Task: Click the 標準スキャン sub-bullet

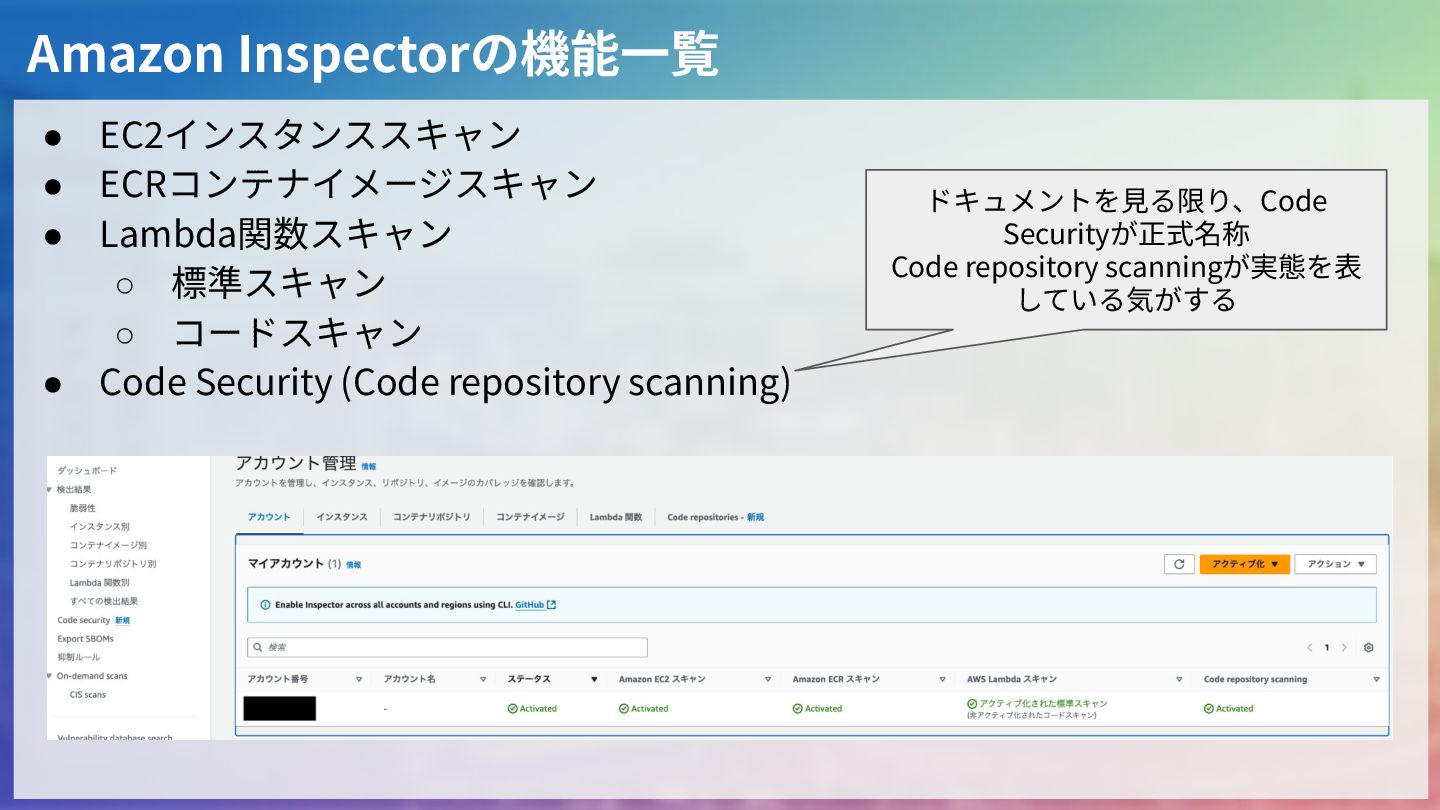Action: click(279, 284)
